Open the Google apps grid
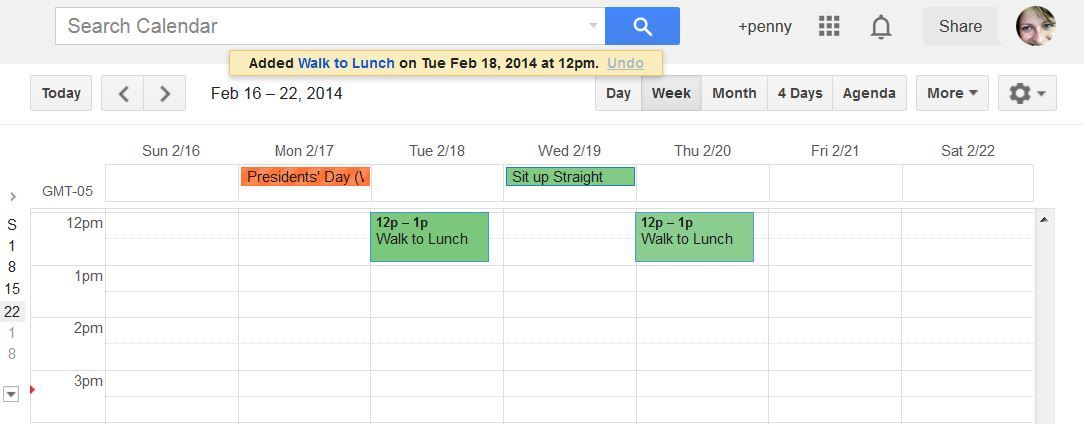Image resolution: width=1084 pixels, height=424 pixels. tap(829, 27)
